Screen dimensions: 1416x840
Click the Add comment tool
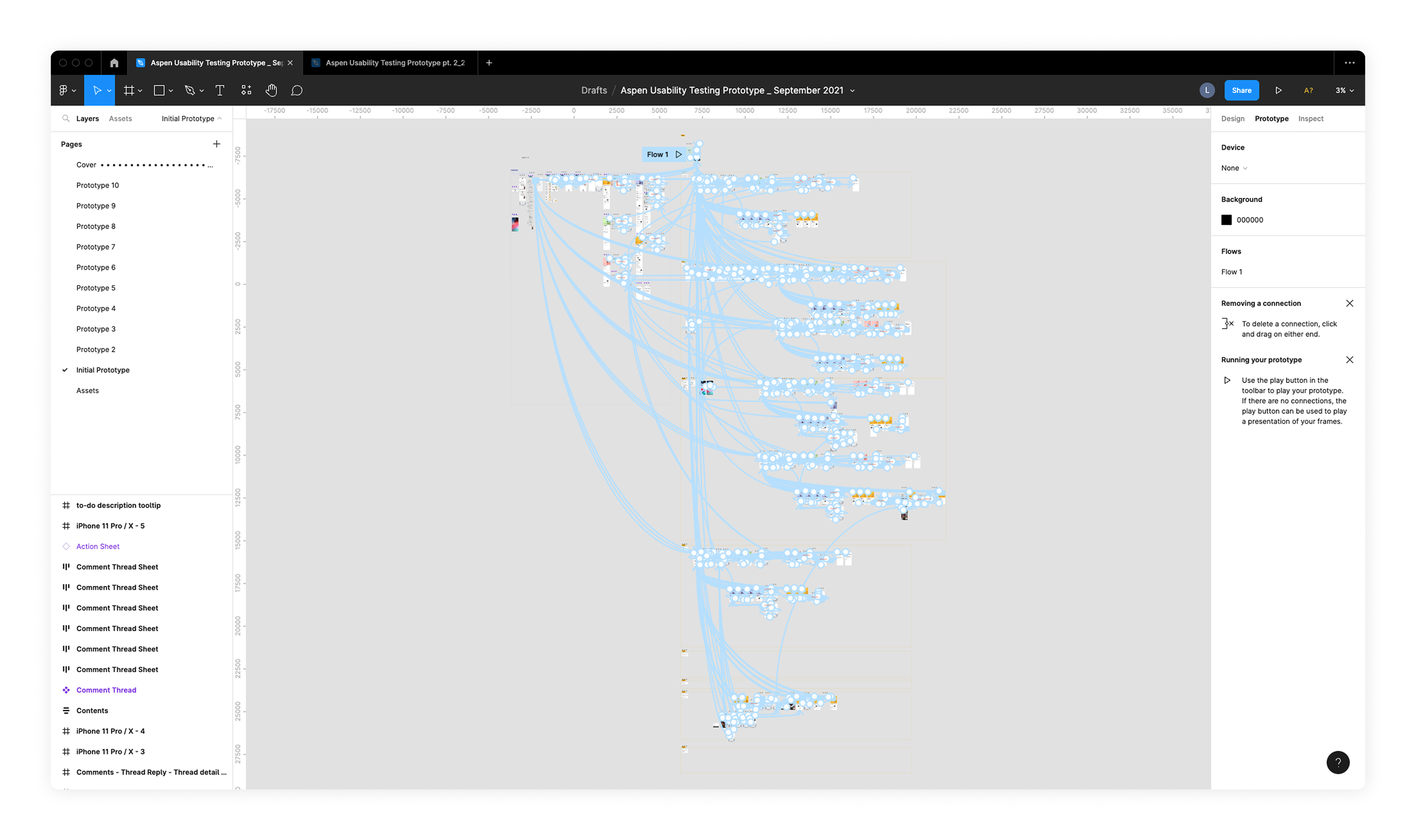coord(297,91)
